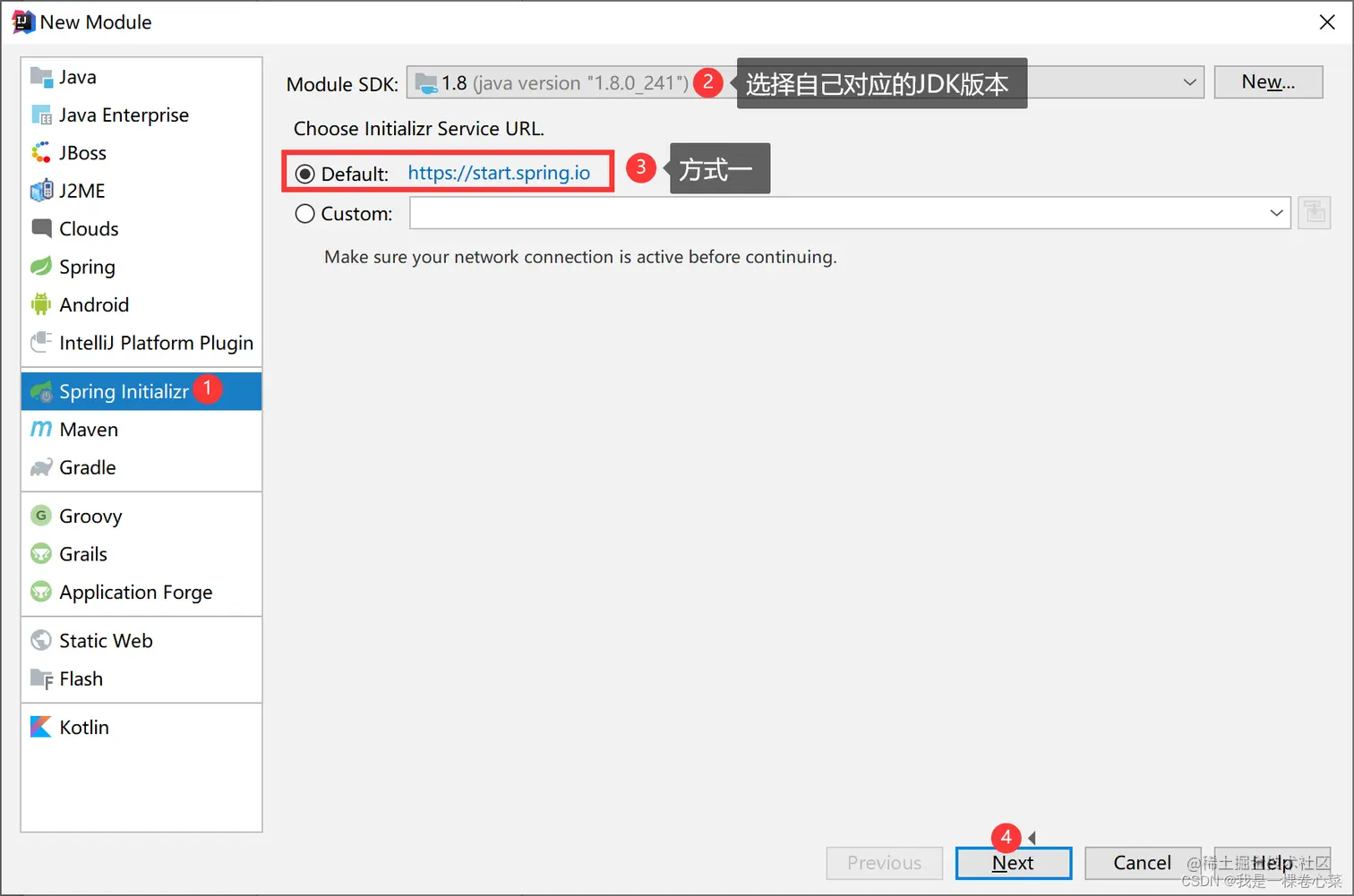Click the custom URL options icon button
The height and width of the screenshot is (896, 1354).
[1314, 213]
